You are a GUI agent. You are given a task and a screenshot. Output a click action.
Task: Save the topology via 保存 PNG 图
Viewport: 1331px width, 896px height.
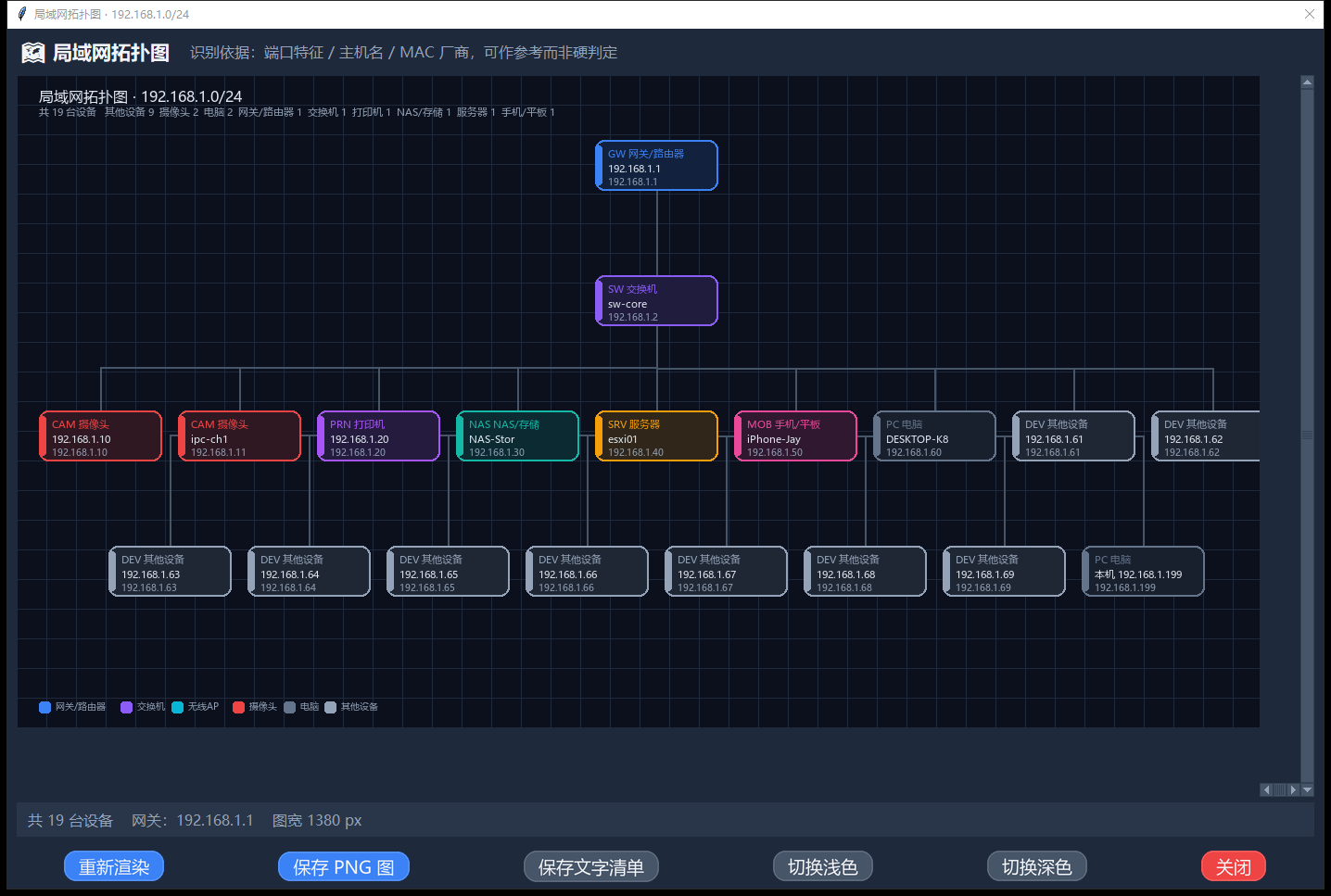pos(344,866)
